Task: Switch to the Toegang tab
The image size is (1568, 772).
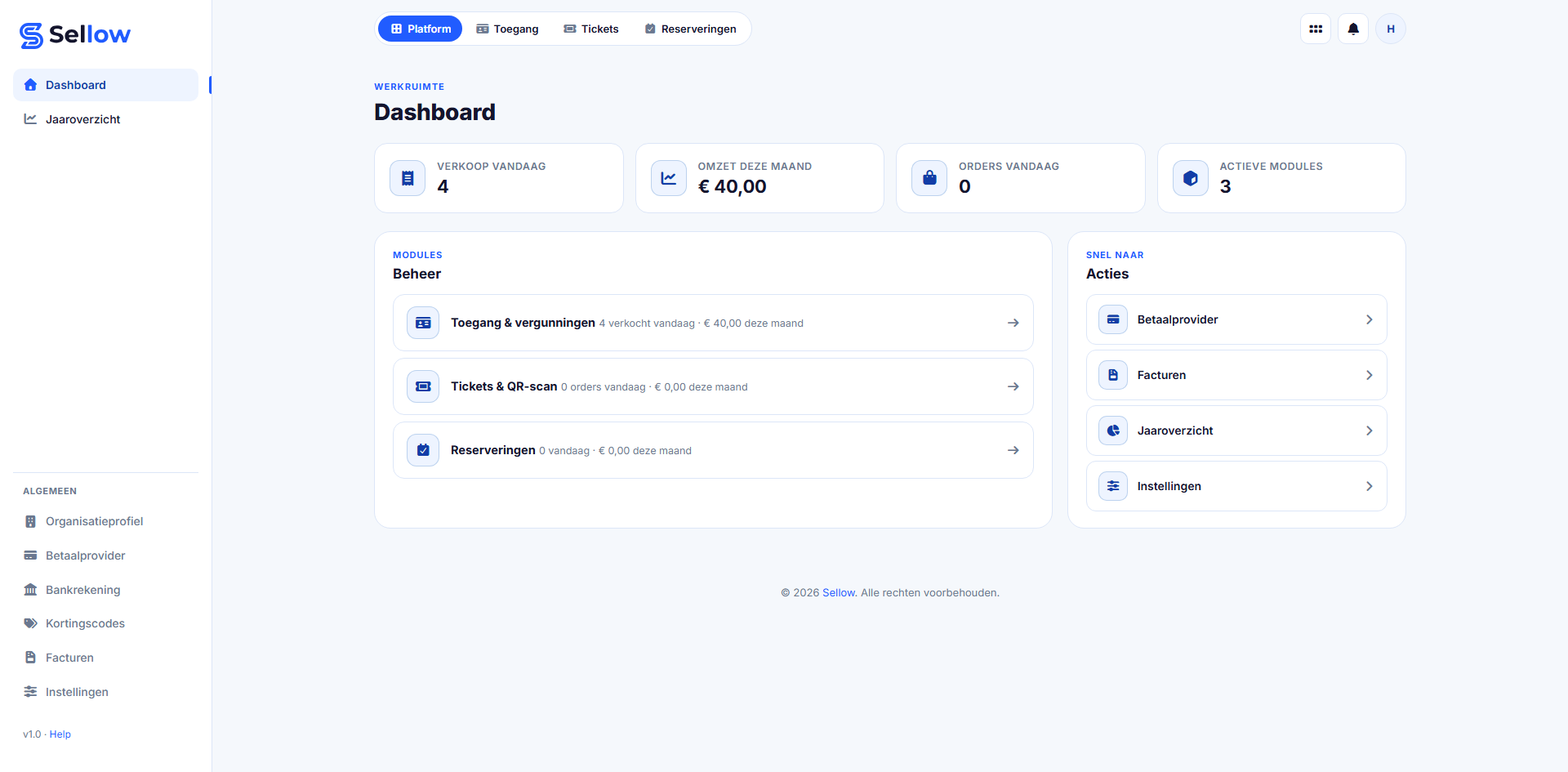Action: pos(507,29)
